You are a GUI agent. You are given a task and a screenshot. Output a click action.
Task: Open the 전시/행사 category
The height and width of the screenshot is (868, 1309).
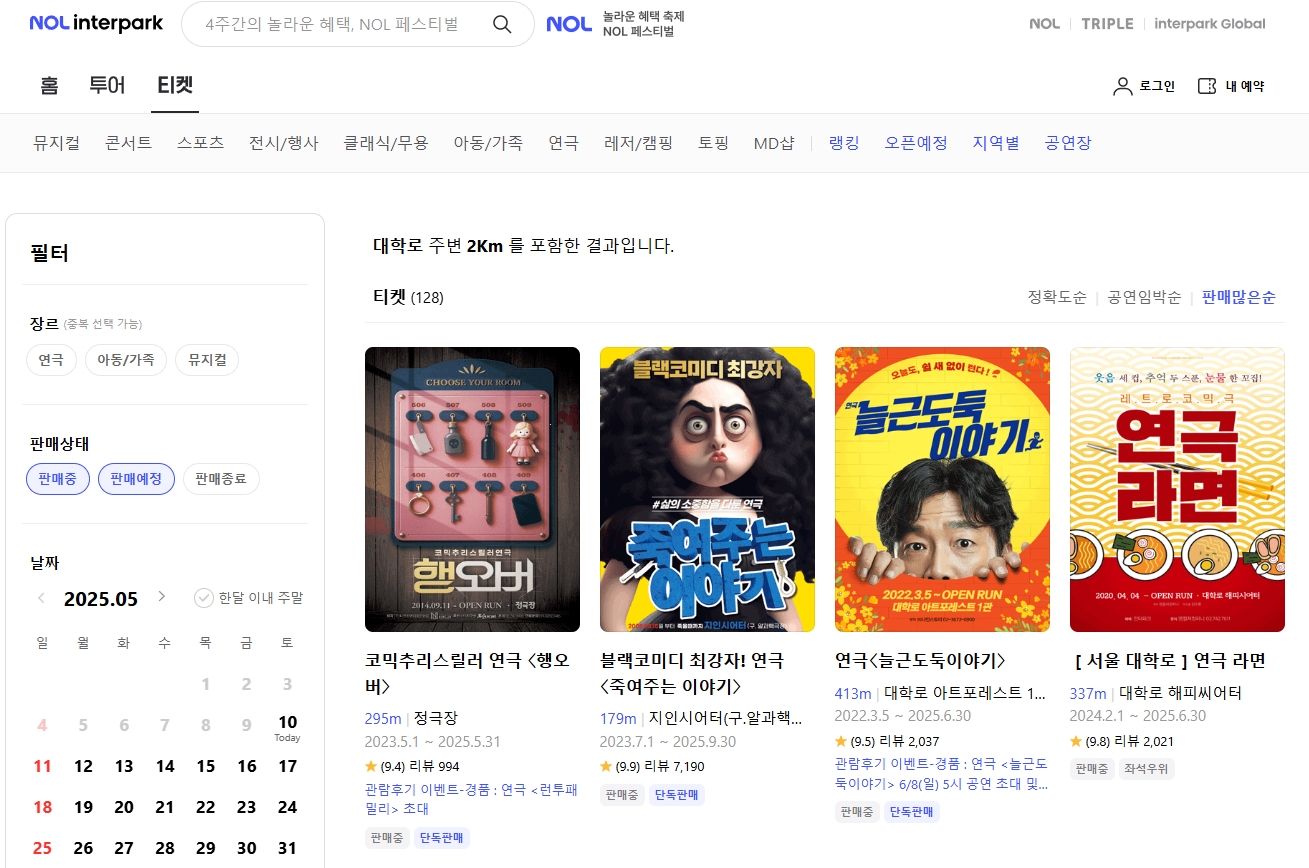tap(284, 143)
